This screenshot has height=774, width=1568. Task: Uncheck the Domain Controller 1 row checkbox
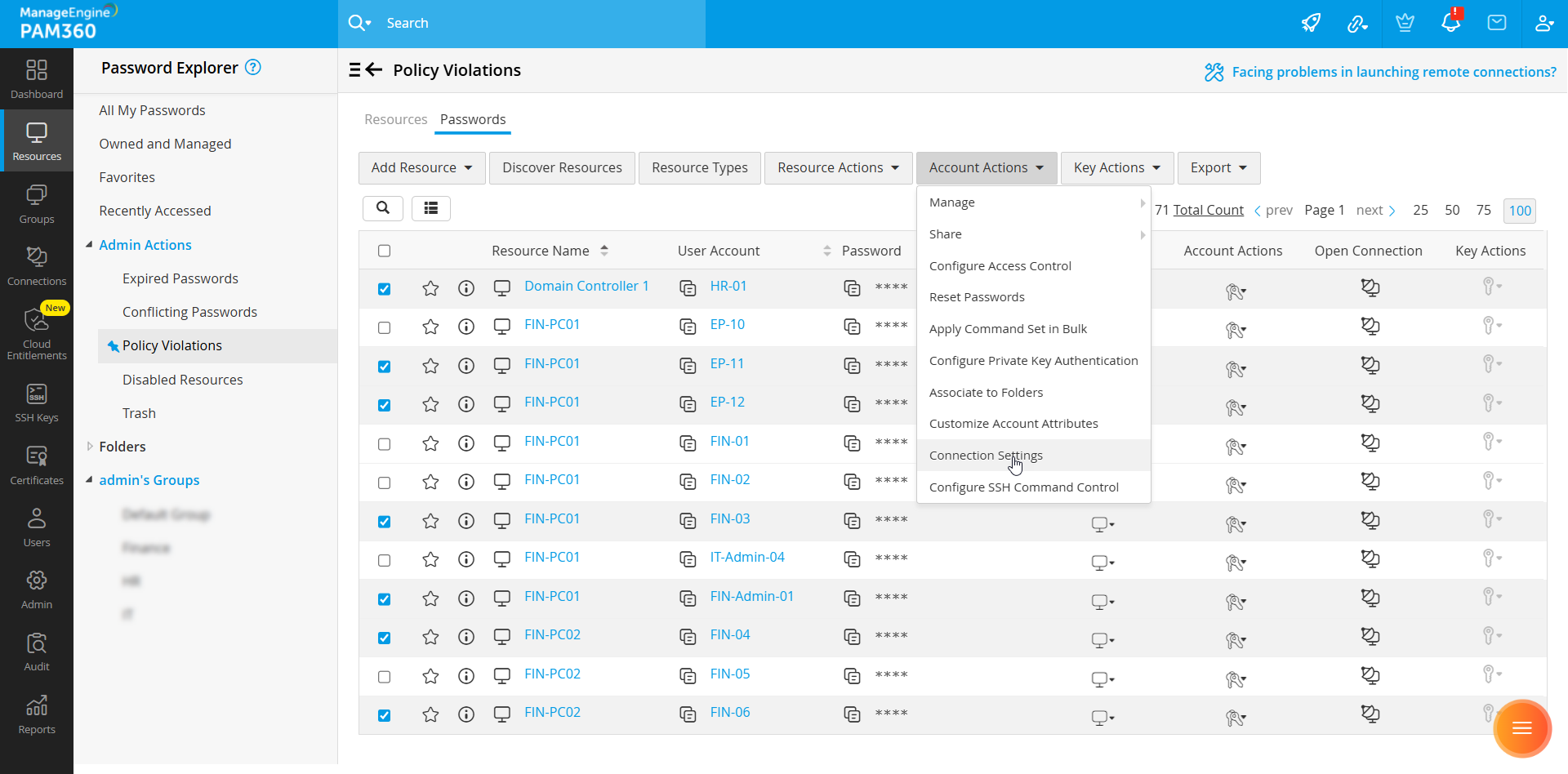385,289
